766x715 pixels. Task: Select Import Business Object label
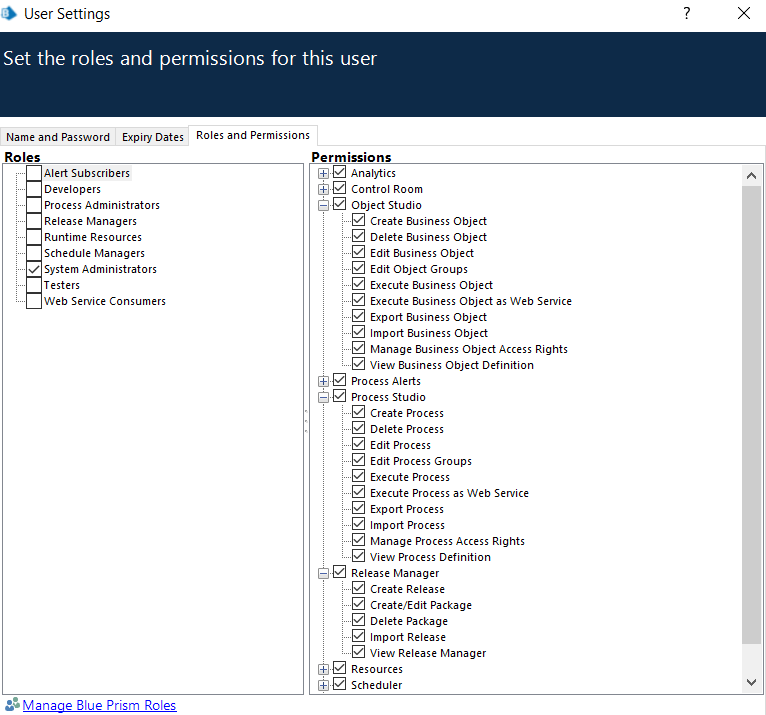[x=428, y=333]
